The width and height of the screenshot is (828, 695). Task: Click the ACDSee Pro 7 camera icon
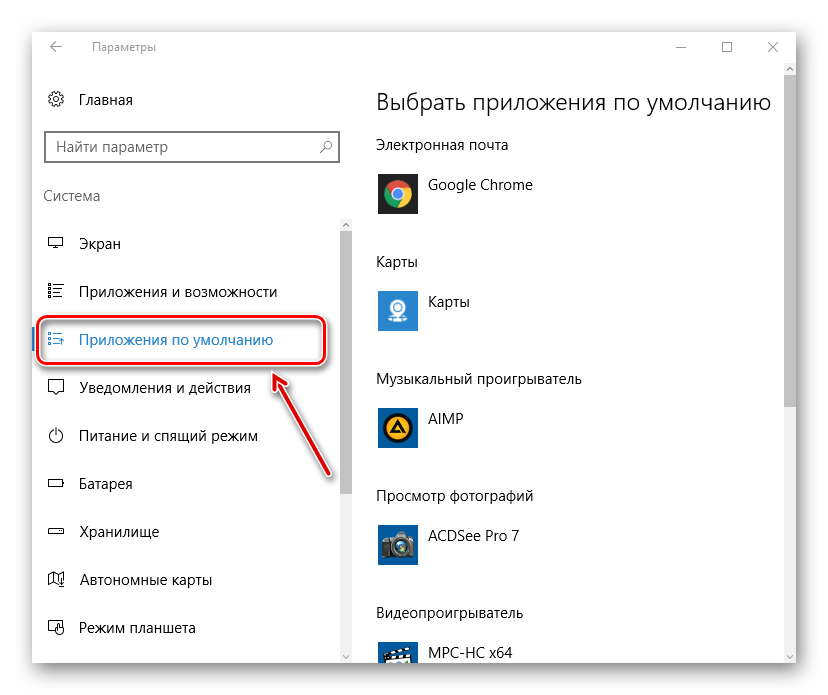coord(397,544)
